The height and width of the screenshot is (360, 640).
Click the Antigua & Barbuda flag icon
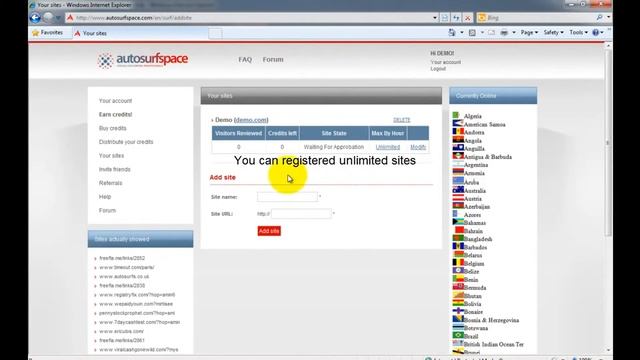click(x=458, y=156)
